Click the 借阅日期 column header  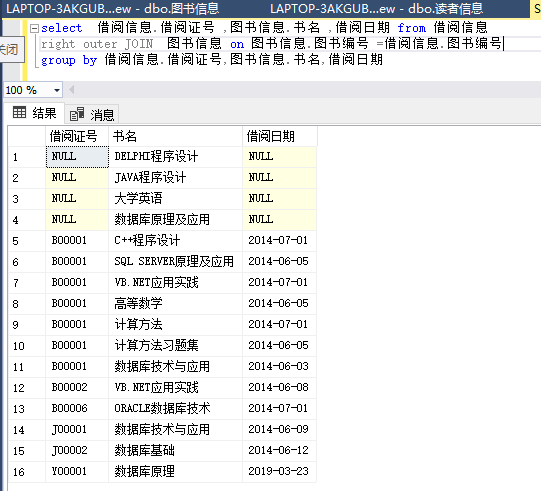click(x=280, y=136)
